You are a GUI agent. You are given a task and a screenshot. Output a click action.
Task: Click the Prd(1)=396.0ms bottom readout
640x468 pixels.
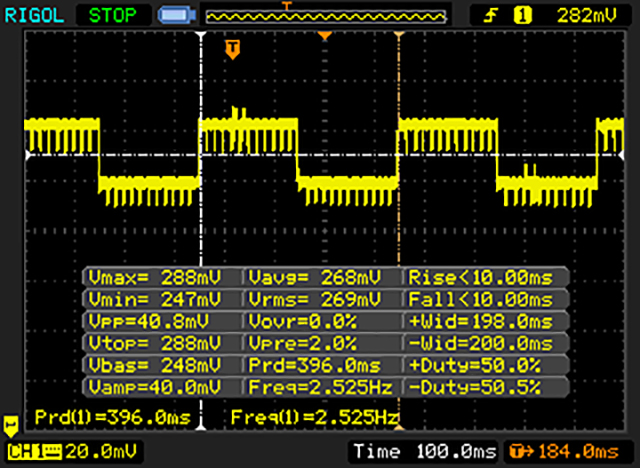[116, 415]
